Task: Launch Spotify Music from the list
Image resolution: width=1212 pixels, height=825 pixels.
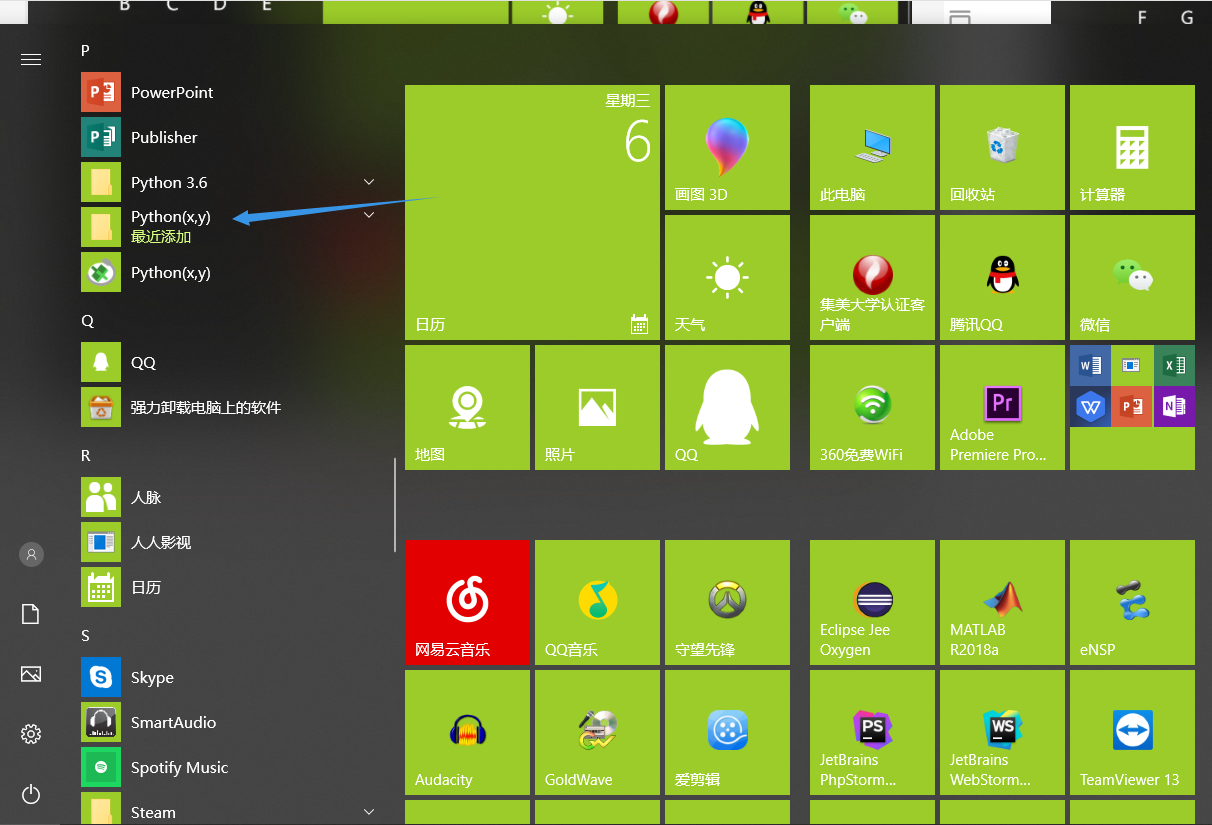Action: coord(230,767)
